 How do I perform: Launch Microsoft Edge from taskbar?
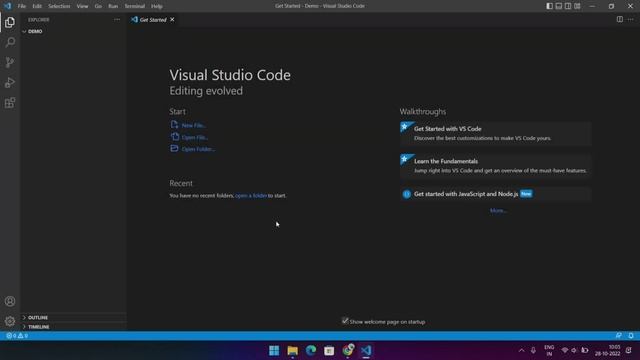click(311, 350)
